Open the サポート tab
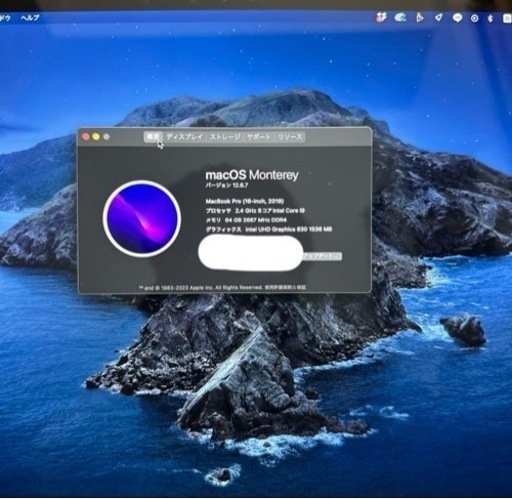Image resolution: width=512 pixels, height=499 pixels. pos(259,137)
